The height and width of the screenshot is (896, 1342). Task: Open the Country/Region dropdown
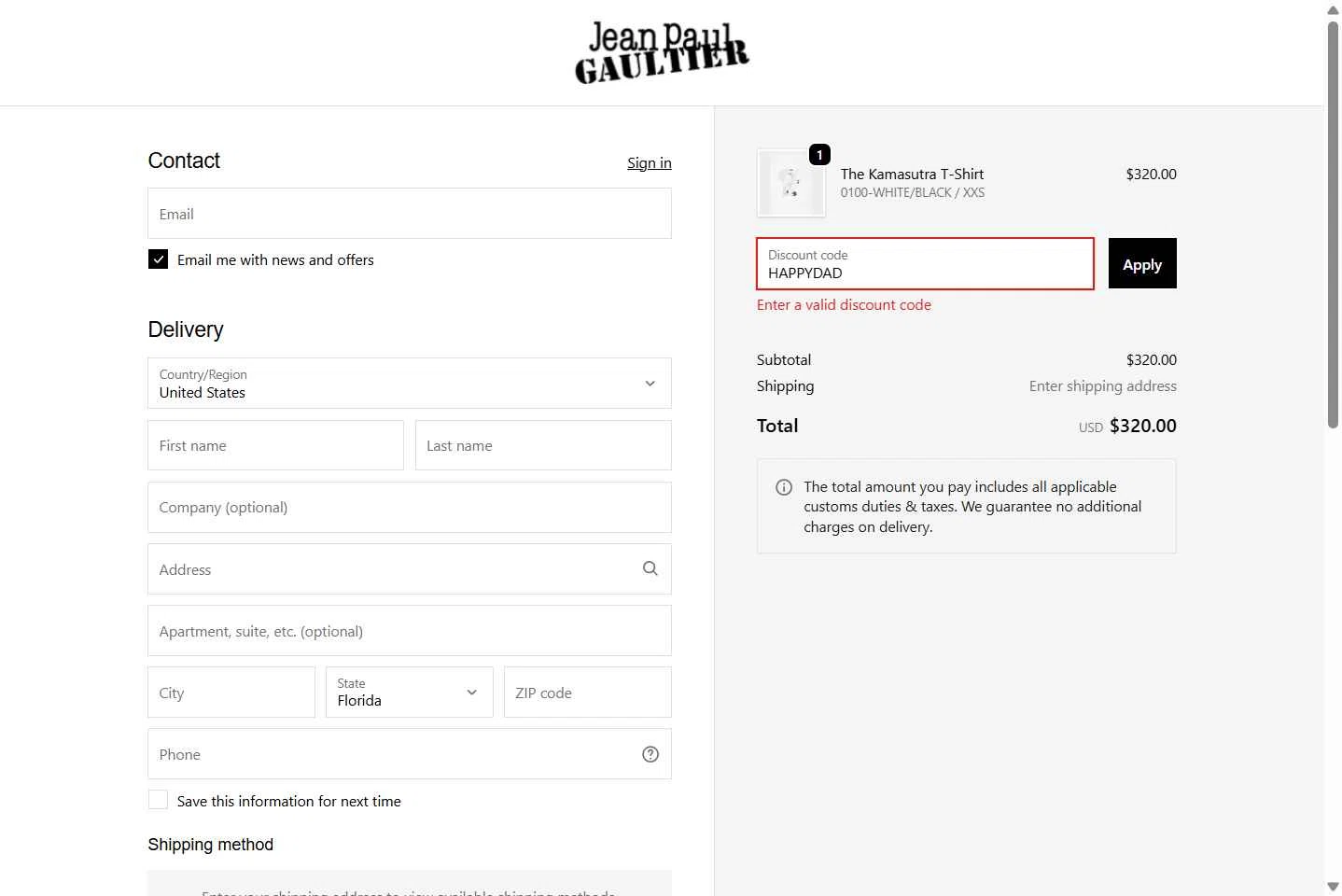tap(410, 383)
